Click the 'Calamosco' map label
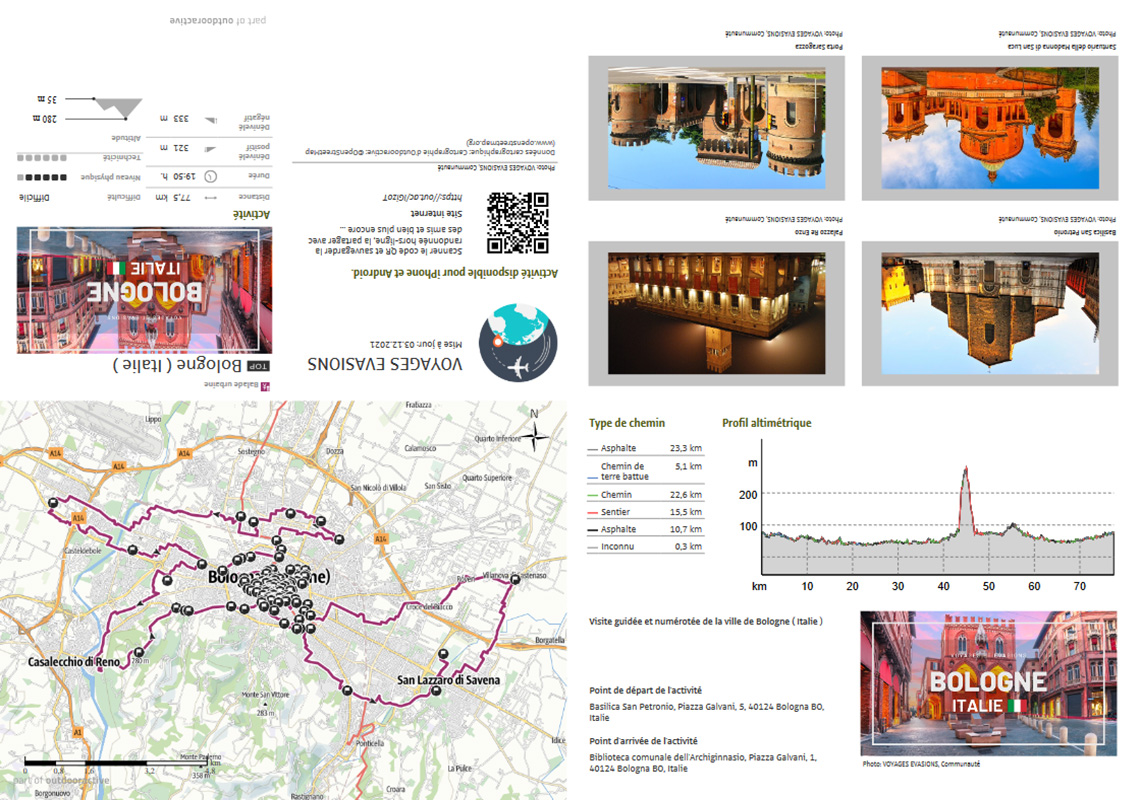This screenshot has width=1140, height=800. point(420,448)
